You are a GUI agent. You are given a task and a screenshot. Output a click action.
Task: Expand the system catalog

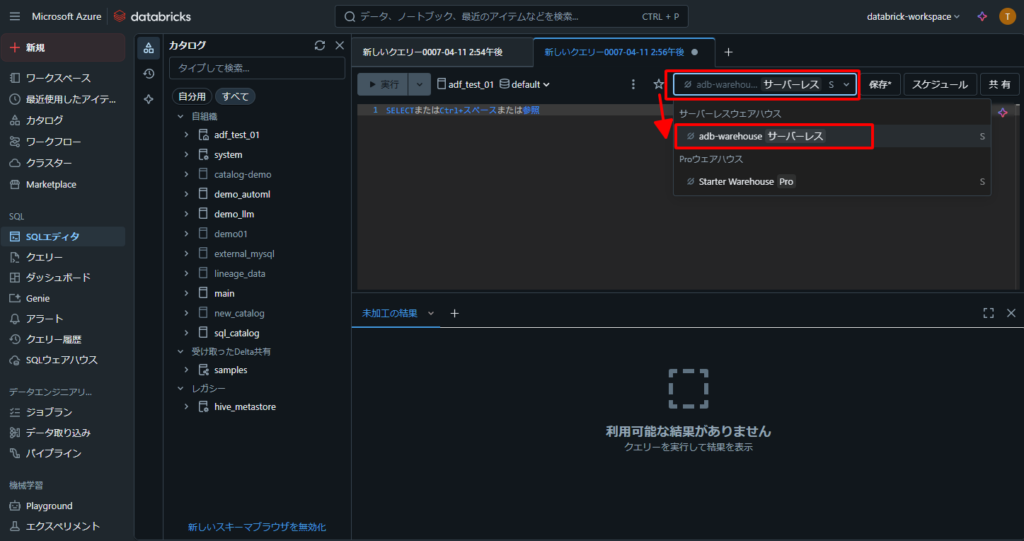187,155
